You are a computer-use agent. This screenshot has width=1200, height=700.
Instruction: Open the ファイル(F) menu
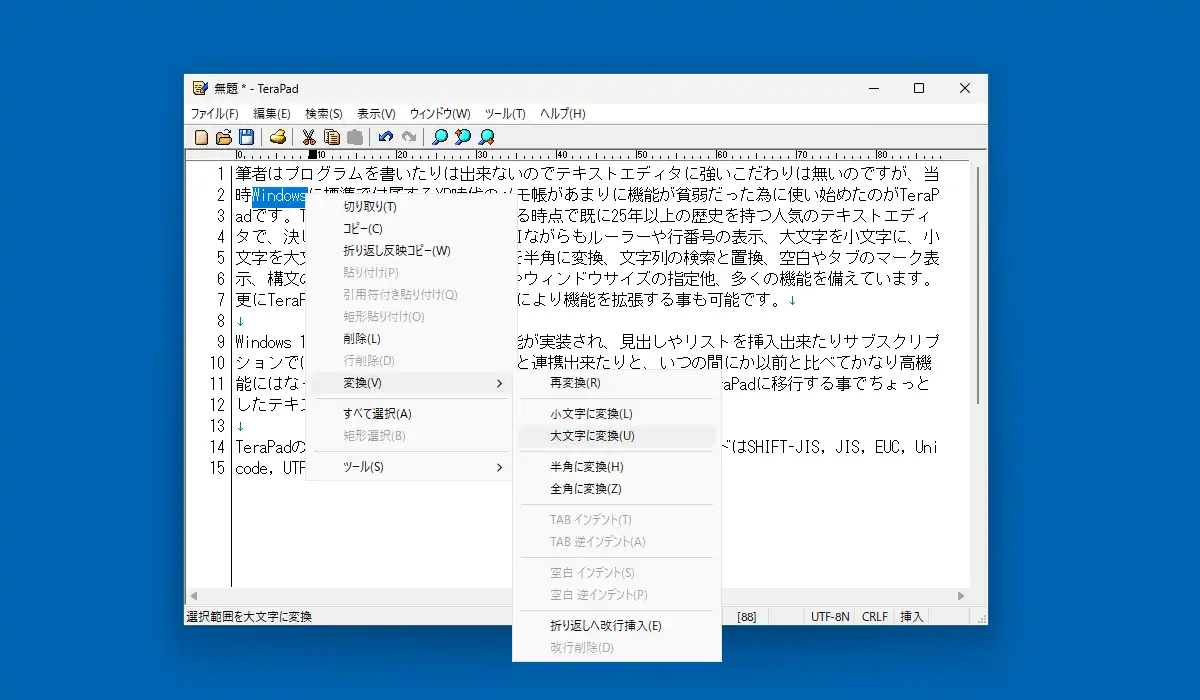coord(215,113)
